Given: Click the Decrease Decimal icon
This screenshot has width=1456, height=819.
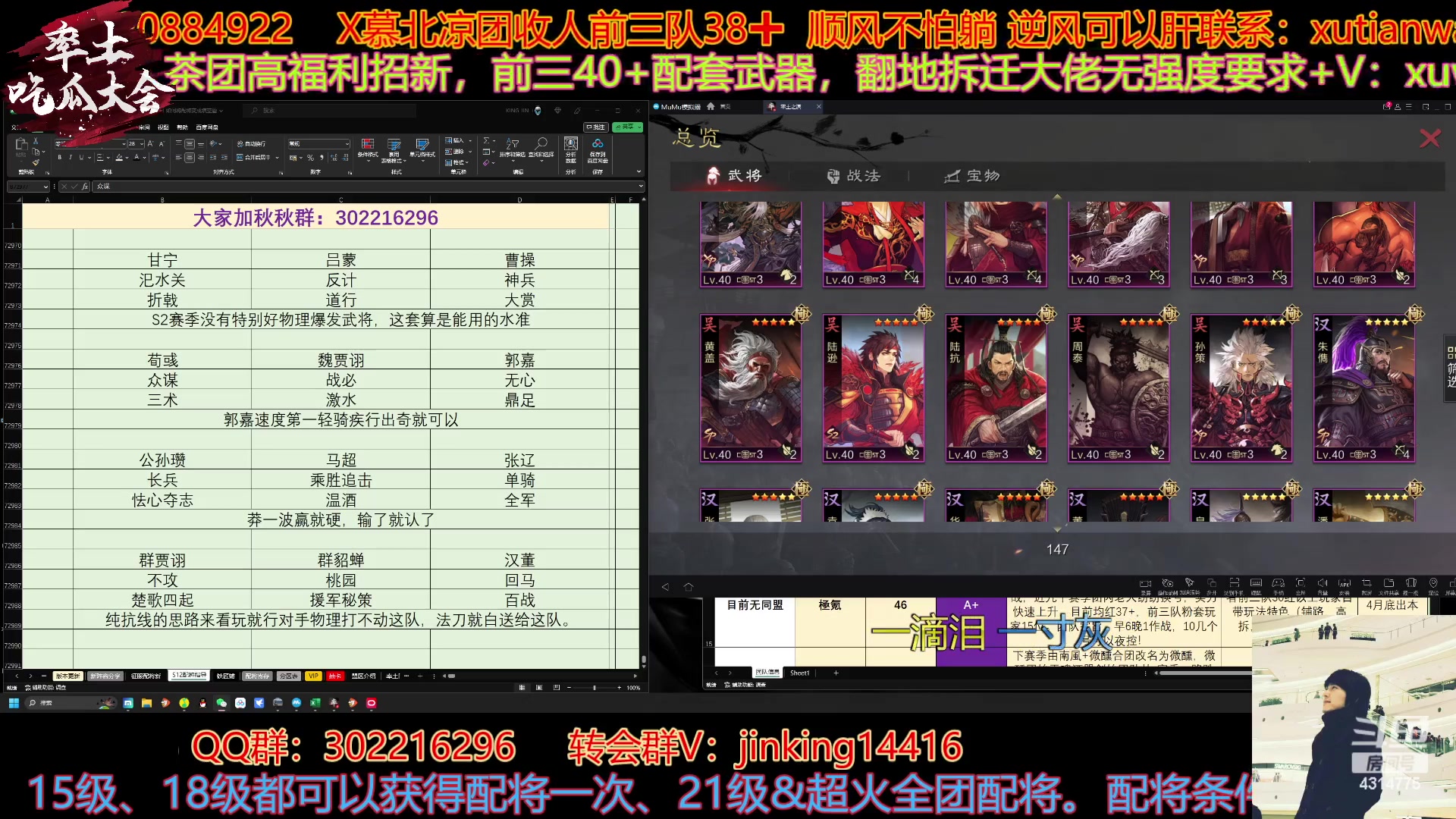Looking at the screenshot, I should click(x=345, y=158).
